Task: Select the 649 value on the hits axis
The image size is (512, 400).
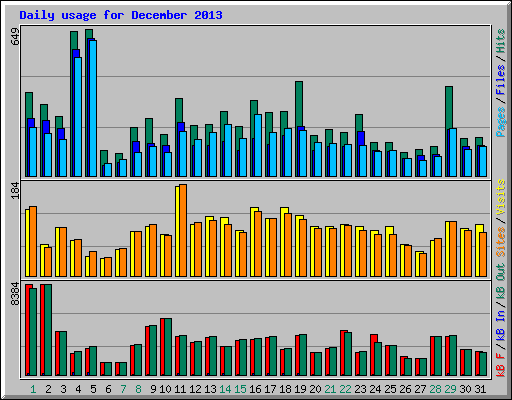Action: click(15, 37)
